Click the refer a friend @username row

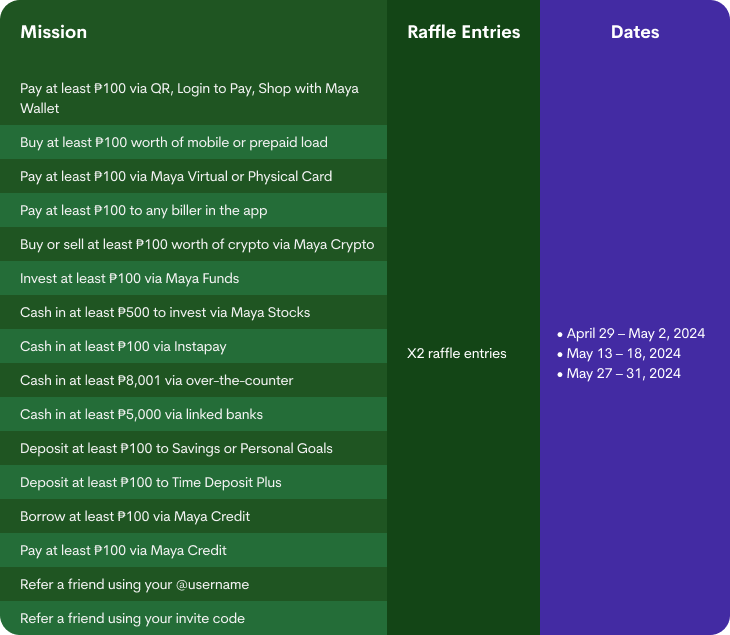134,584
